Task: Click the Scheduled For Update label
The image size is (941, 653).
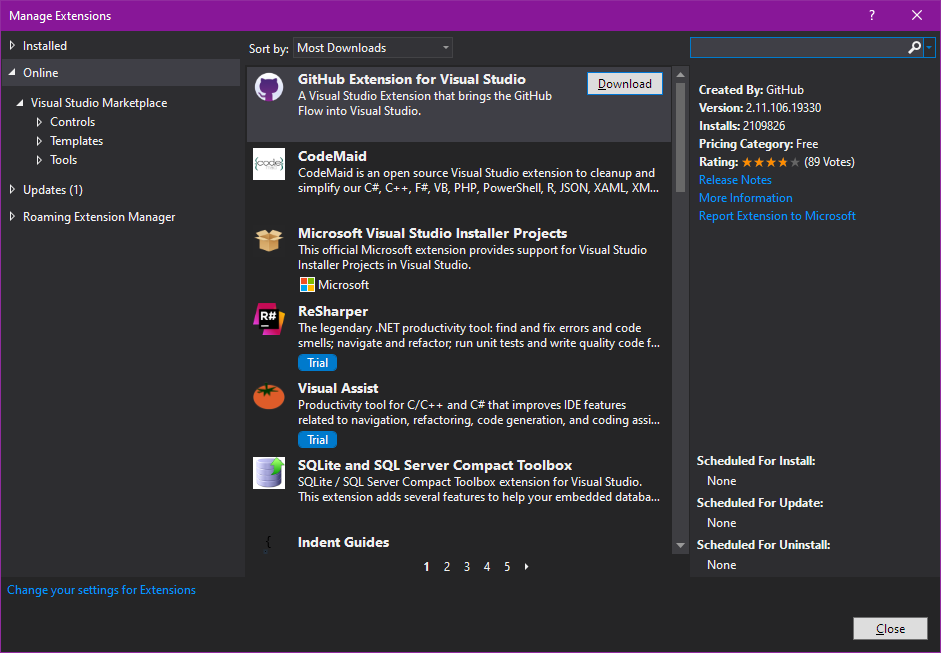Action: pos(760,503)
